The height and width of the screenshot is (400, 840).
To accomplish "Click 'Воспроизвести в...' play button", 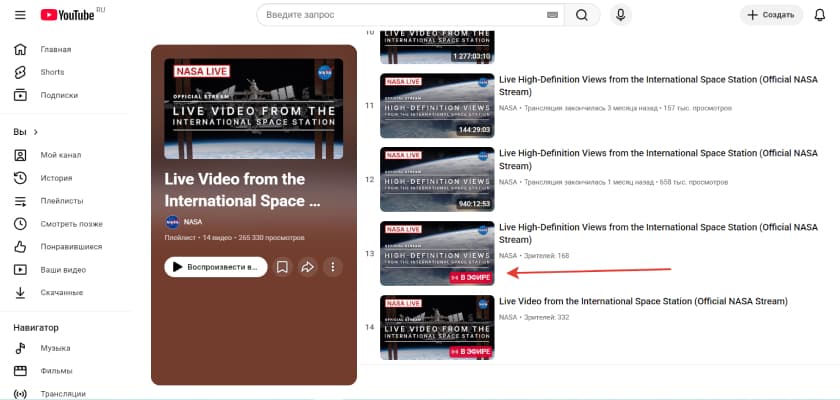I will pos(216,267).
